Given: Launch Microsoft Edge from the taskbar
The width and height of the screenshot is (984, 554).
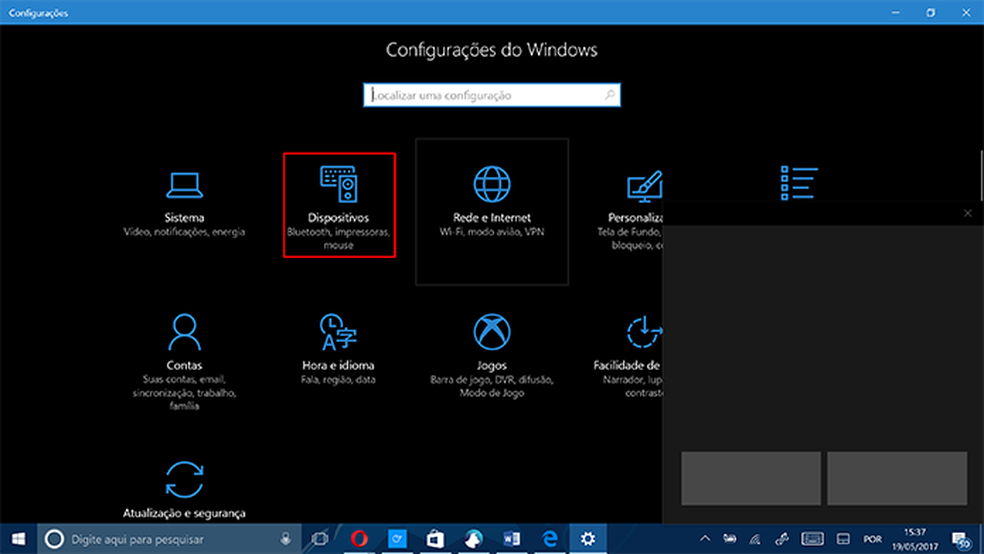Looking at the screenshot, I should point(550,539).
